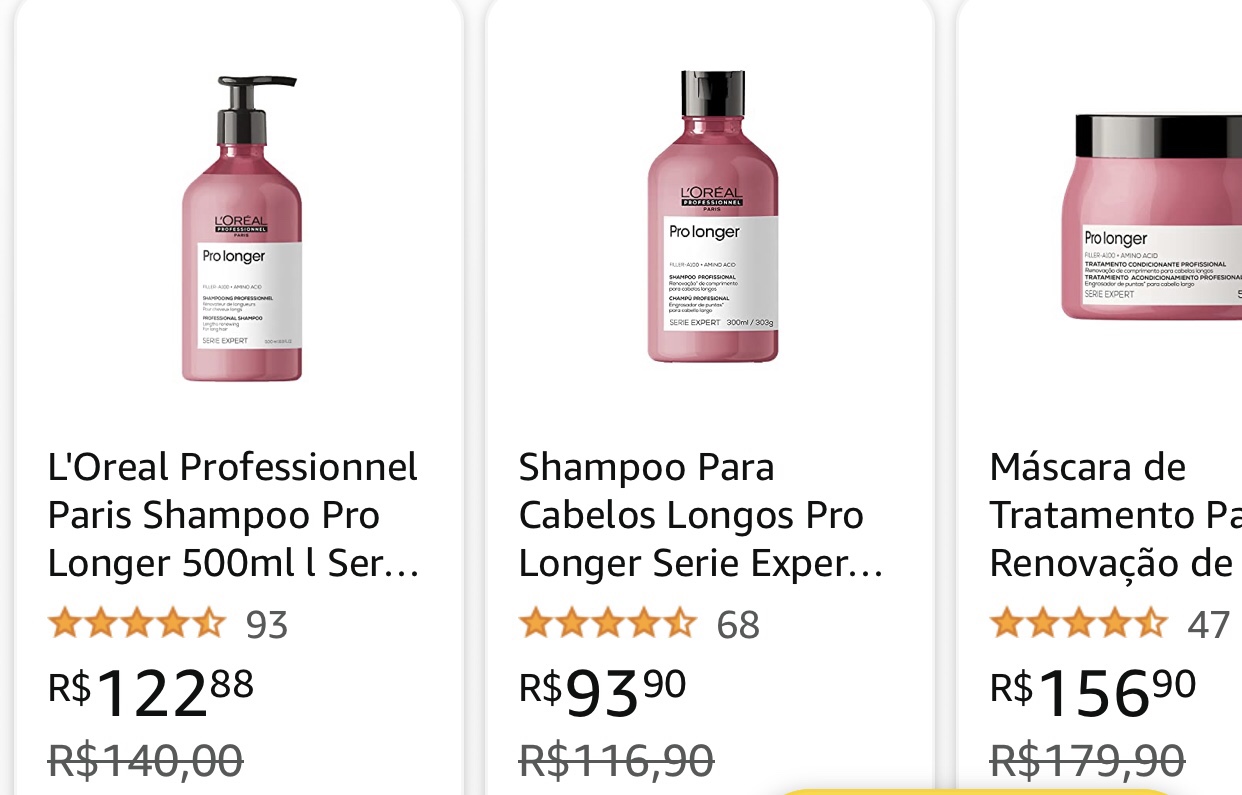The width and height of the screenshot is (1242, 795).
Task: View the 93 customer reviews
Action: 267,625
